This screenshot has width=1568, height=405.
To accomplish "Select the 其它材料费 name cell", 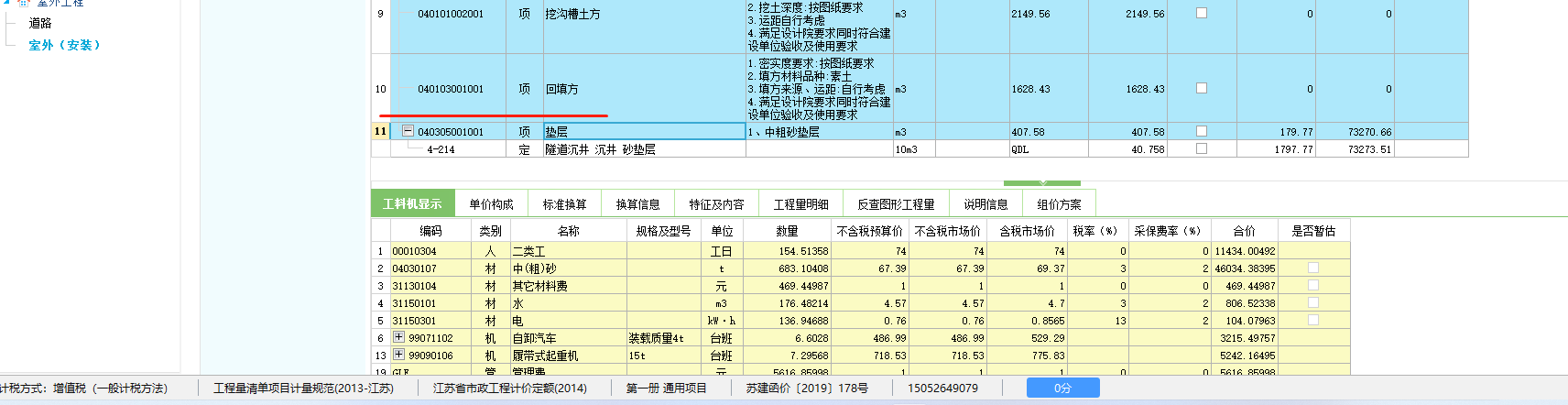I will (x=568, y=286).
